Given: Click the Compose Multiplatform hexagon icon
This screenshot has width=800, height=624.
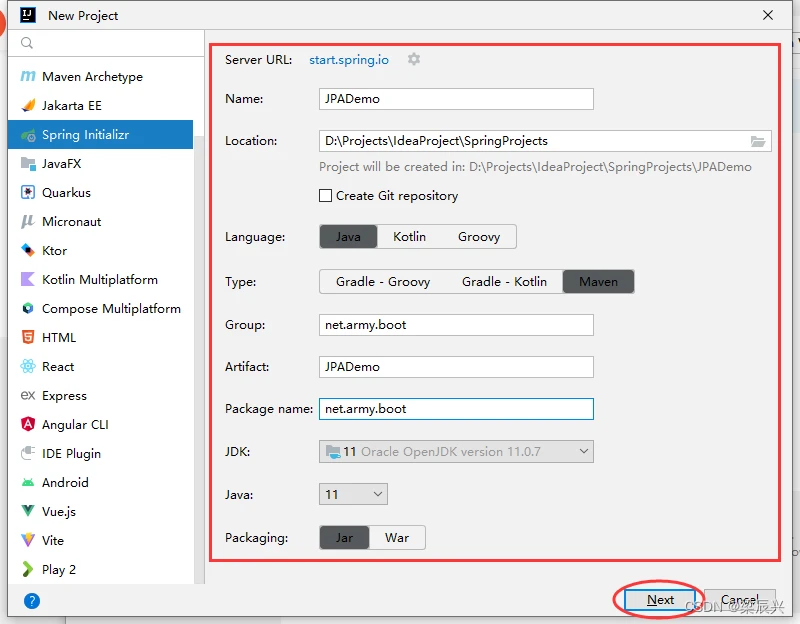Looking at the screenshot, I should click(x=28, y=309).
